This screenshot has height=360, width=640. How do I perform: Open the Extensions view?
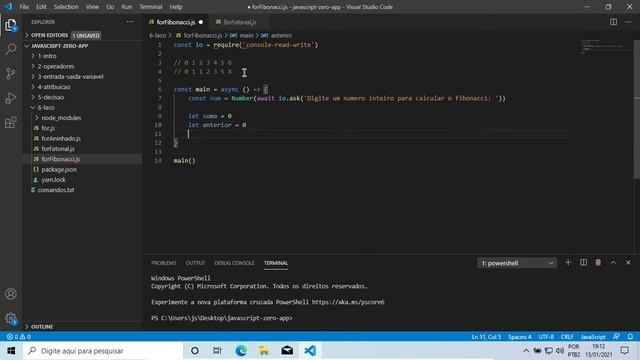[x=11, y=122]
